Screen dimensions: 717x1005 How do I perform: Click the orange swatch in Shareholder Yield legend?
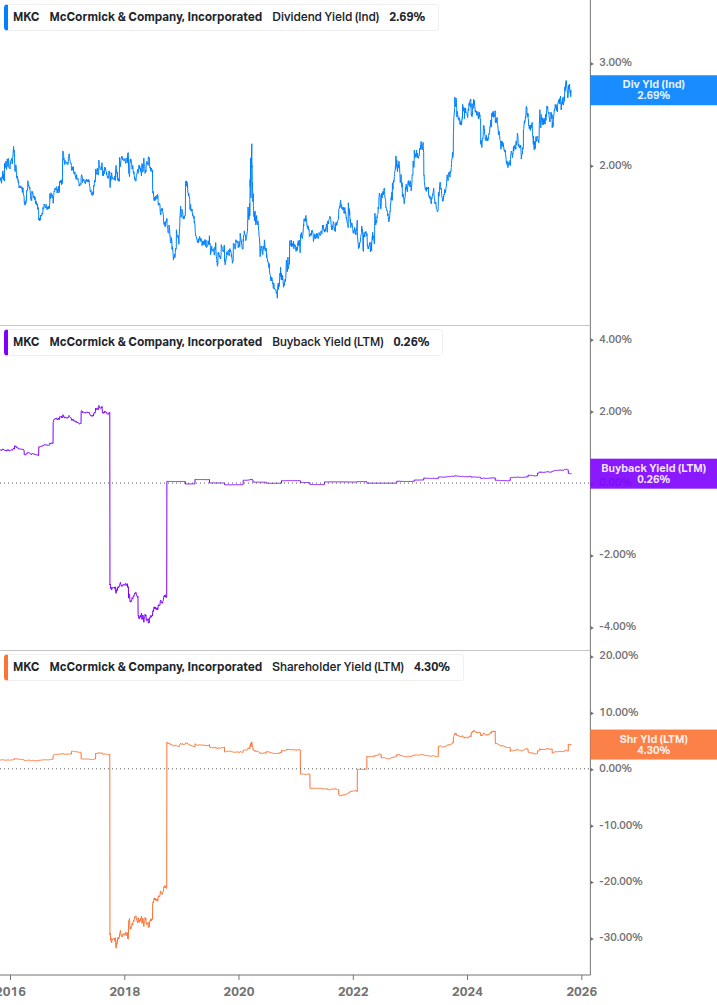coord(5,667)
